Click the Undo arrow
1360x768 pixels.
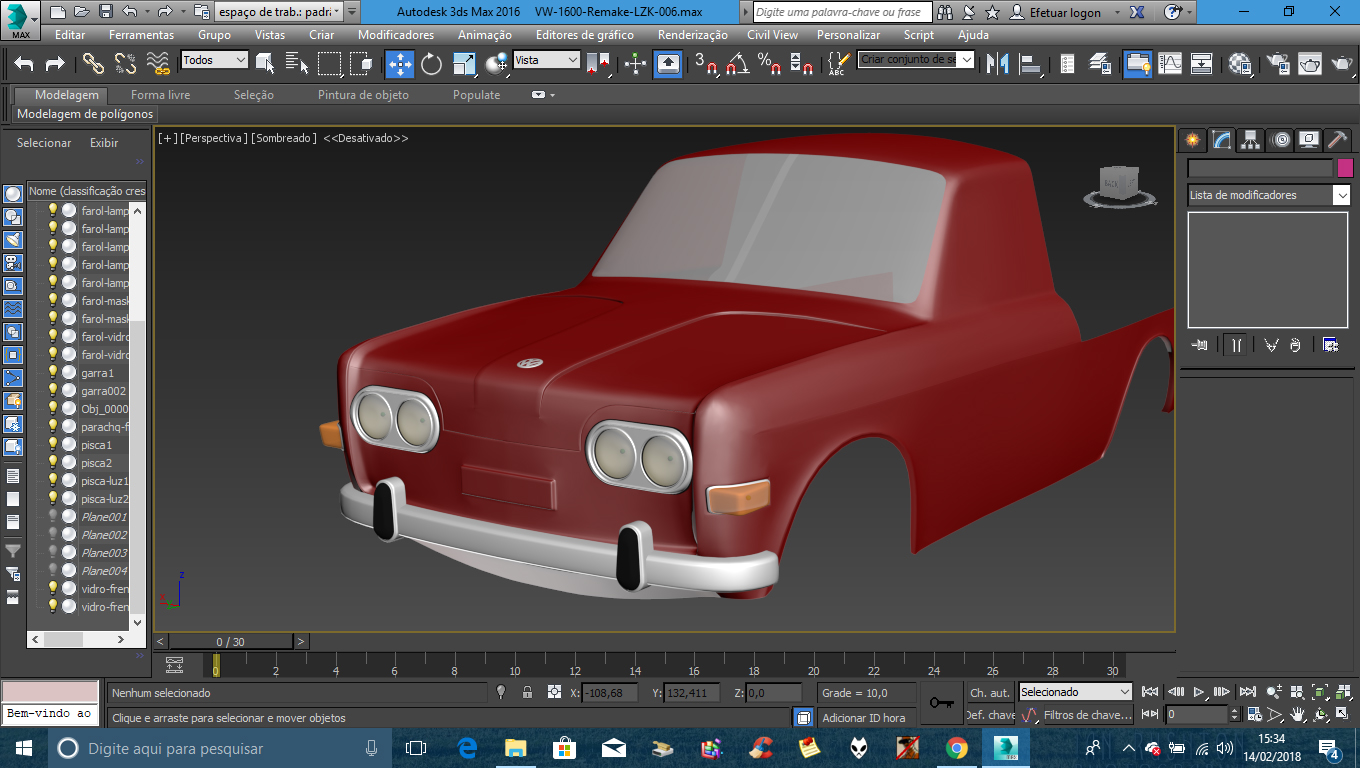pos(24,64)
